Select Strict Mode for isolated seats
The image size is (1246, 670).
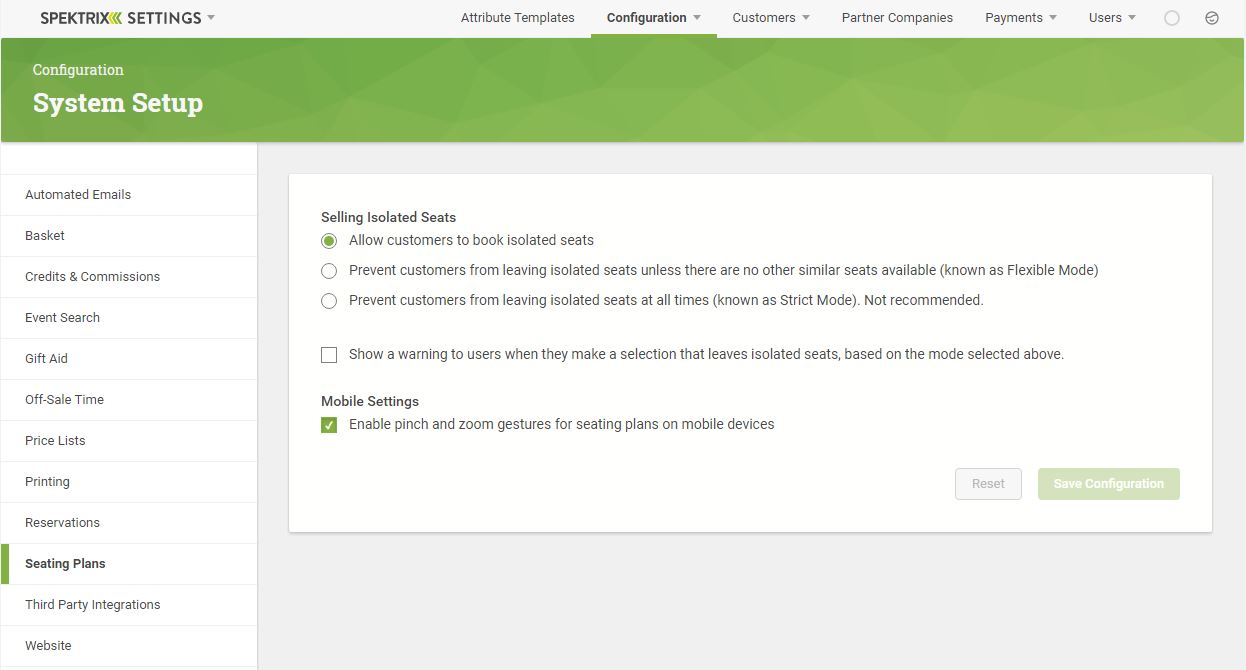coord(329,300)
